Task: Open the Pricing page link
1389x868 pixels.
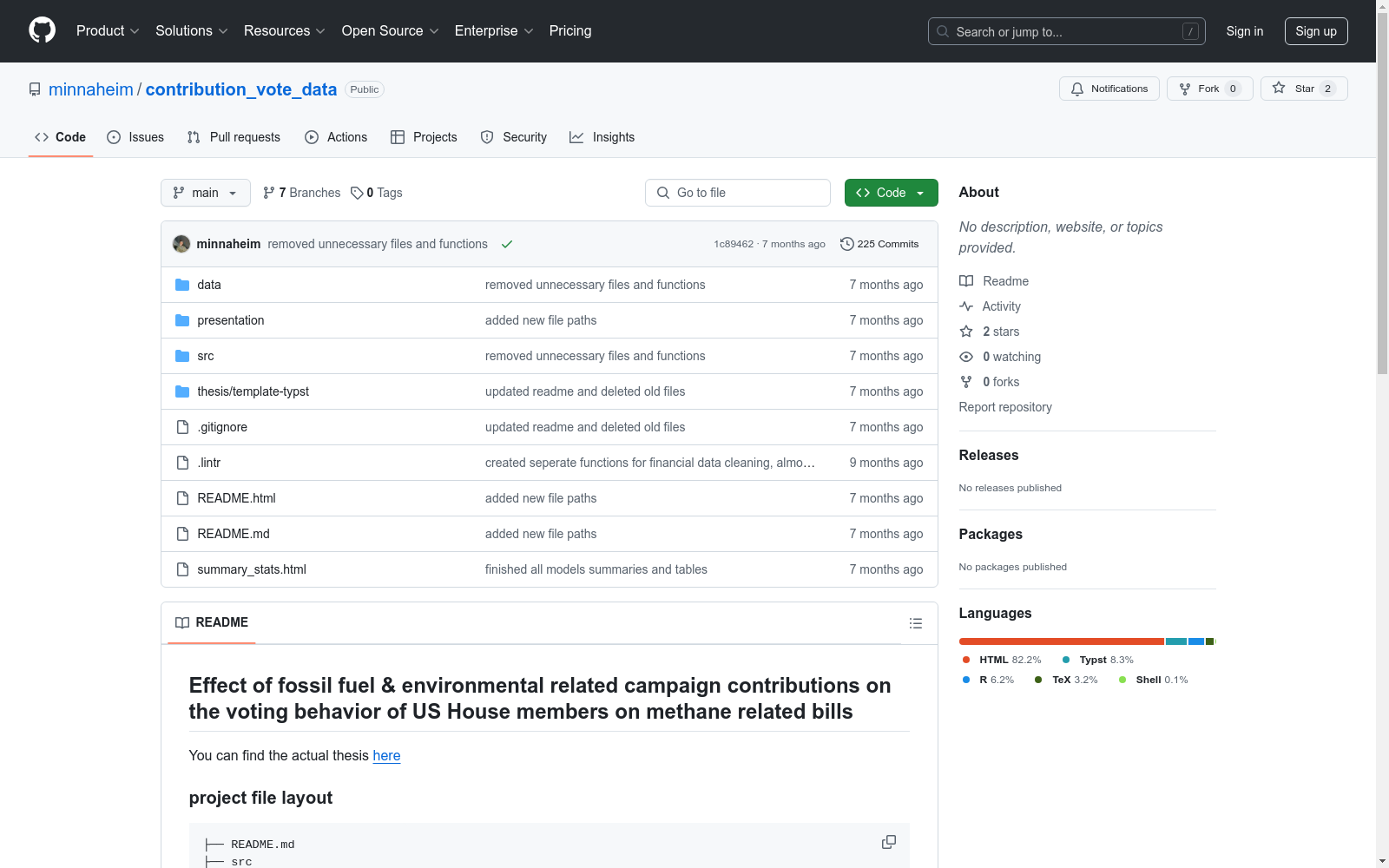Action: click(570, 31)
